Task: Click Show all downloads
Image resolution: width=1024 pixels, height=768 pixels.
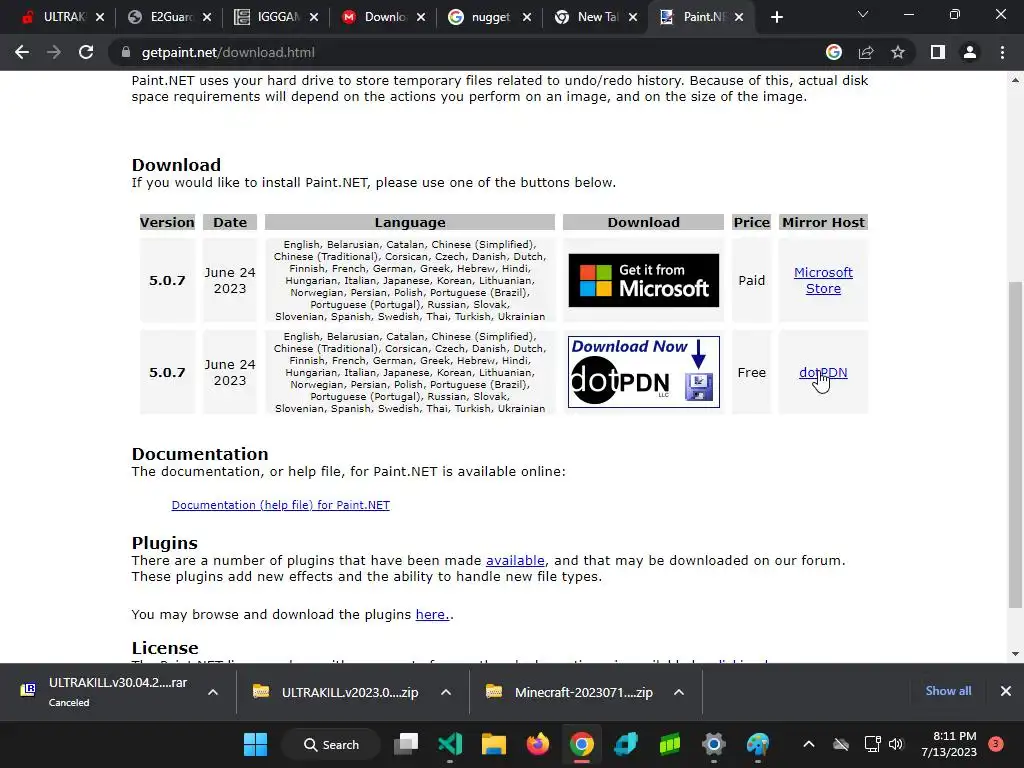Action: 948,691
